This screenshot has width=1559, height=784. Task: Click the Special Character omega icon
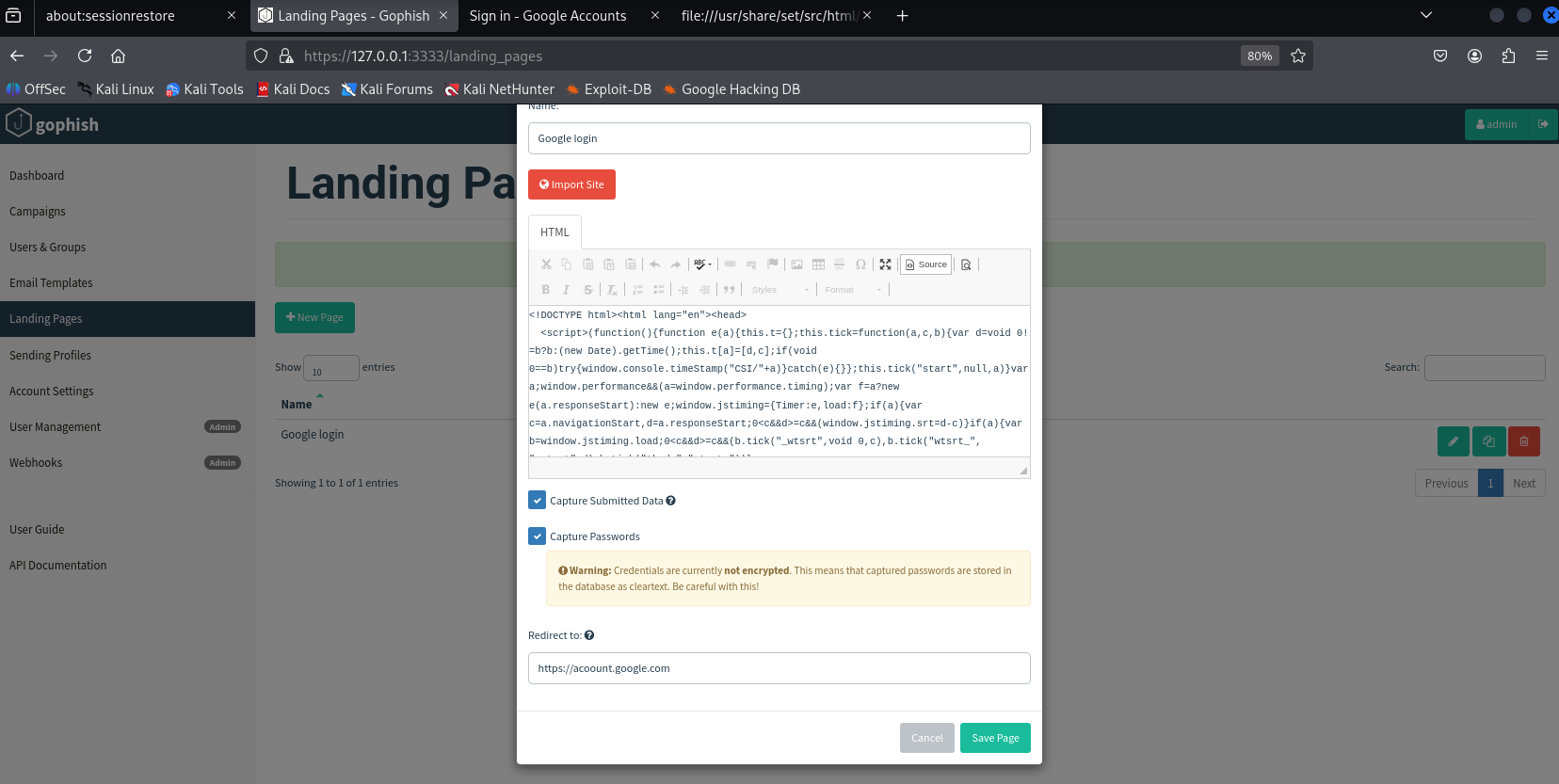(x=860, y=264)
